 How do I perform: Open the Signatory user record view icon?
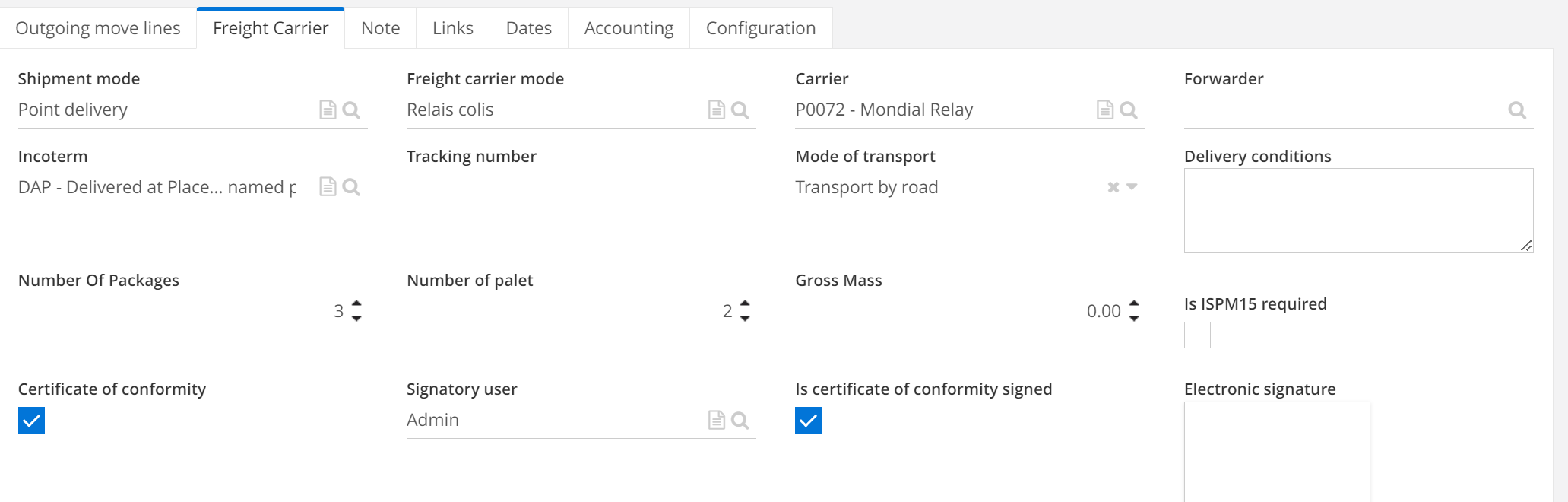tap(716, 420)
